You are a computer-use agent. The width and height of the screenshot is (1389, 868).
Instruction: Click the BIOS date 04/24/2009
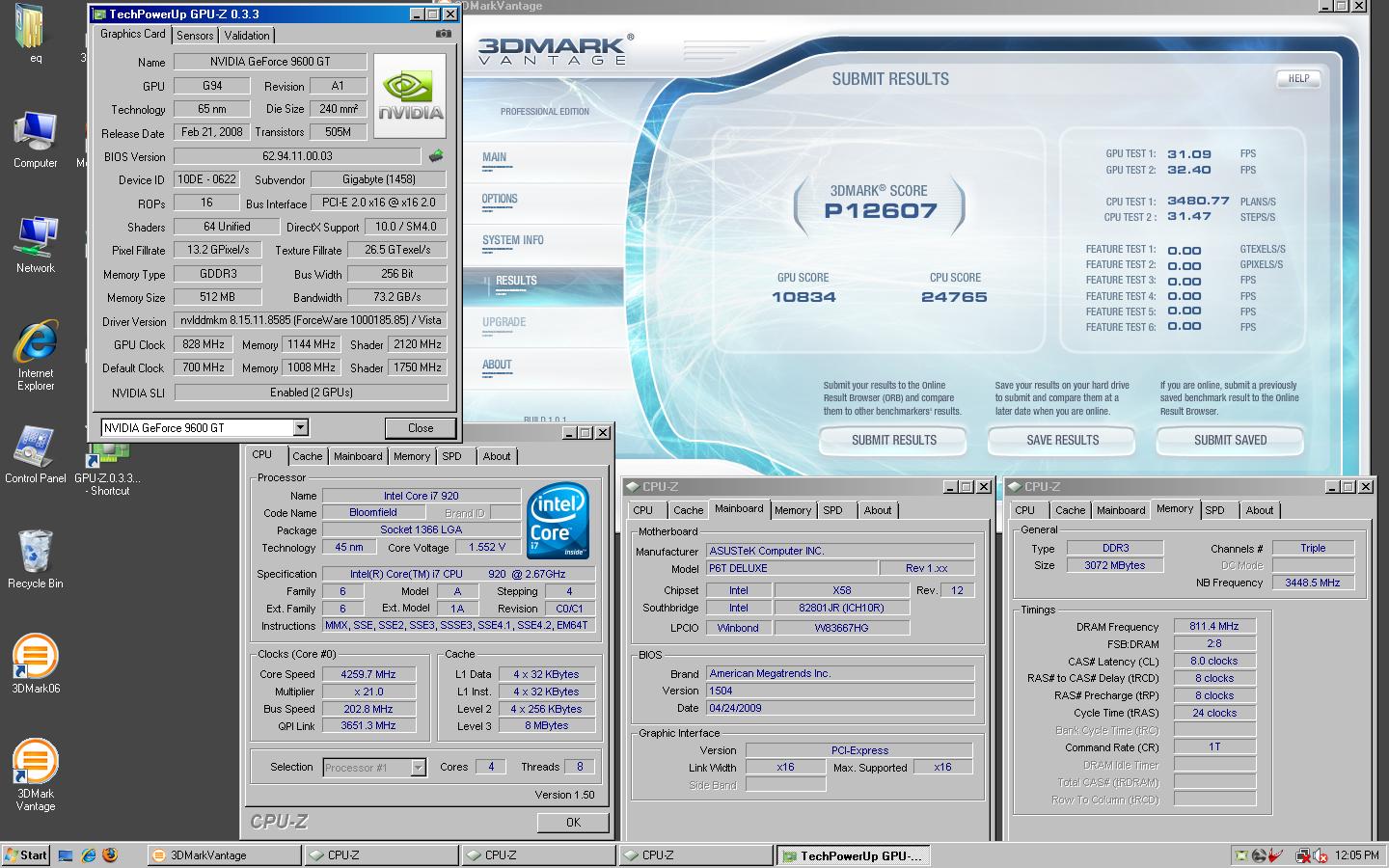coord(840,708)
